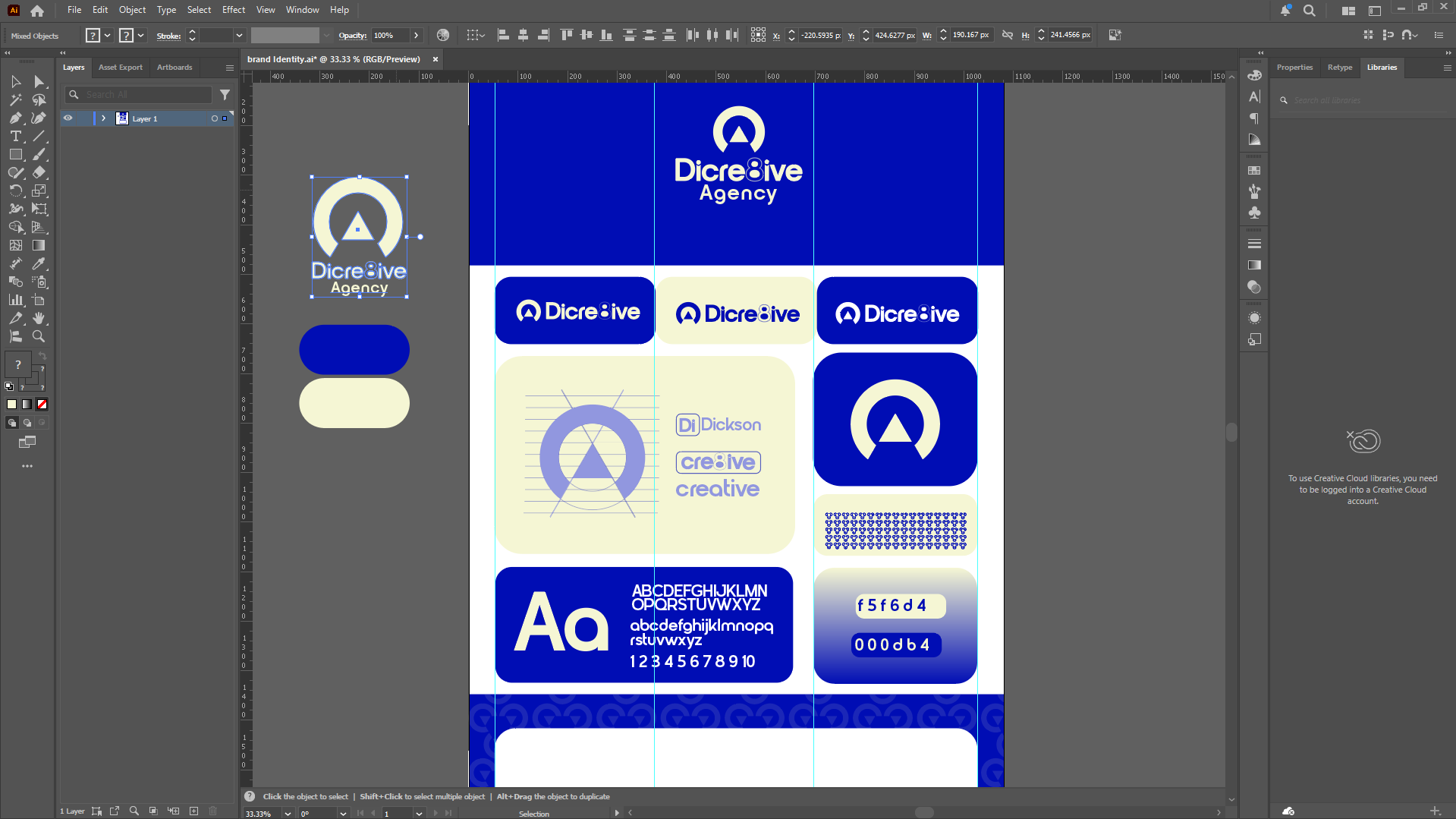
Task: Open the File menu
Action: (x=74, y=10)
